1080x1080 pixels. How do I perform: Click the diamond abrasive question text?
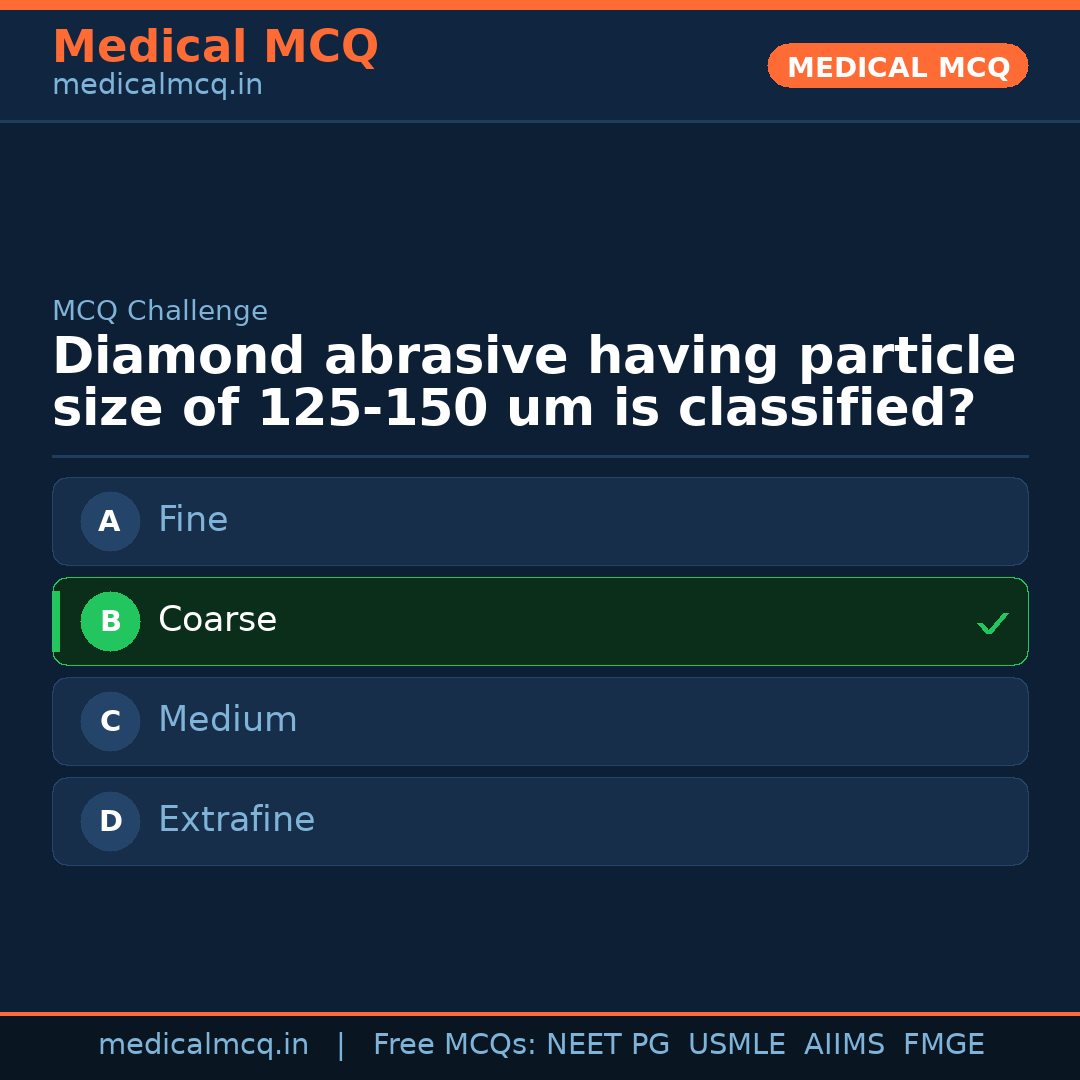pyautogui.click(x=533, y=383)
